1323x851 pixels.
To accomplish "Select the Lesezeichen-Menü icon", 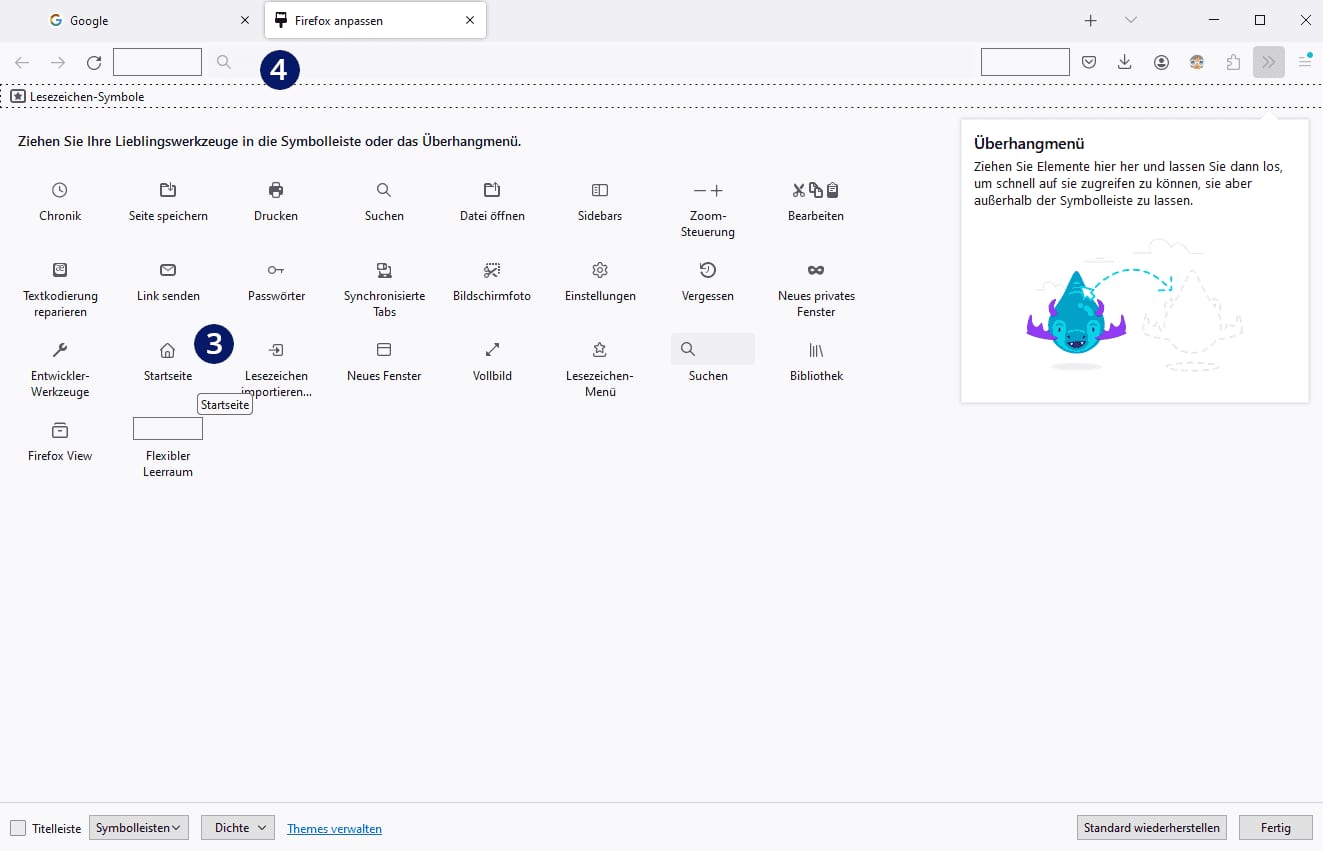I will (600, 350).
